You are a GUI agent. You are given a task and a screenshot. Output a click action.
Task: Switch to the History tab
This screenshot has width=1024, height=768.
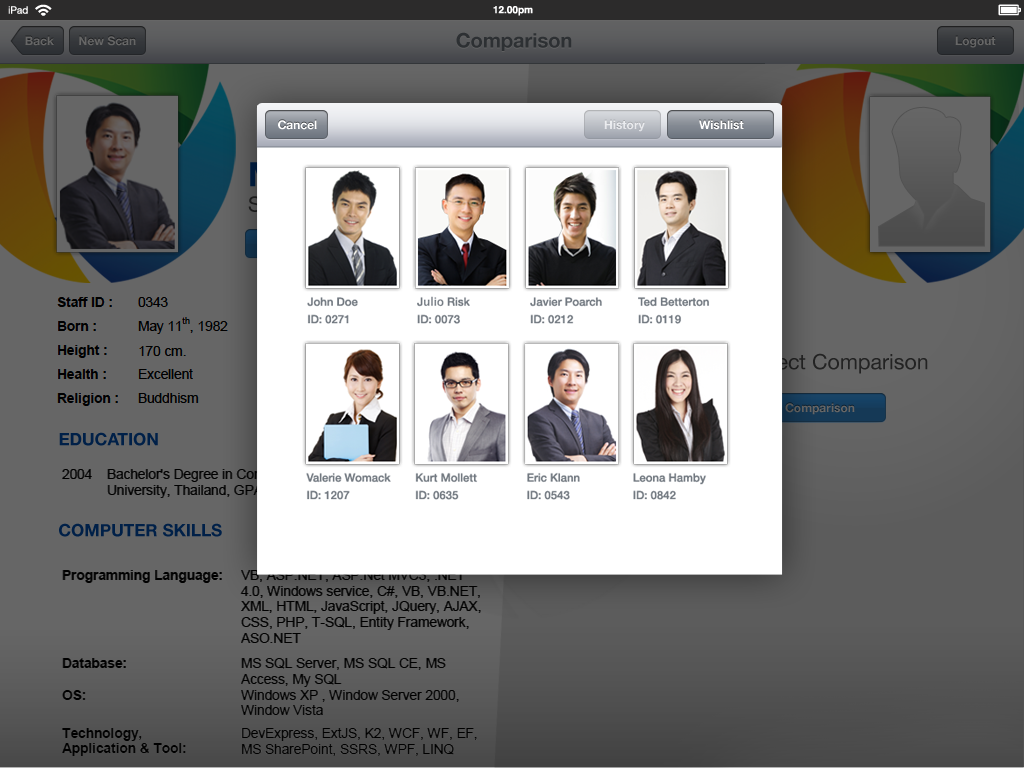click(x=622, y=125)
